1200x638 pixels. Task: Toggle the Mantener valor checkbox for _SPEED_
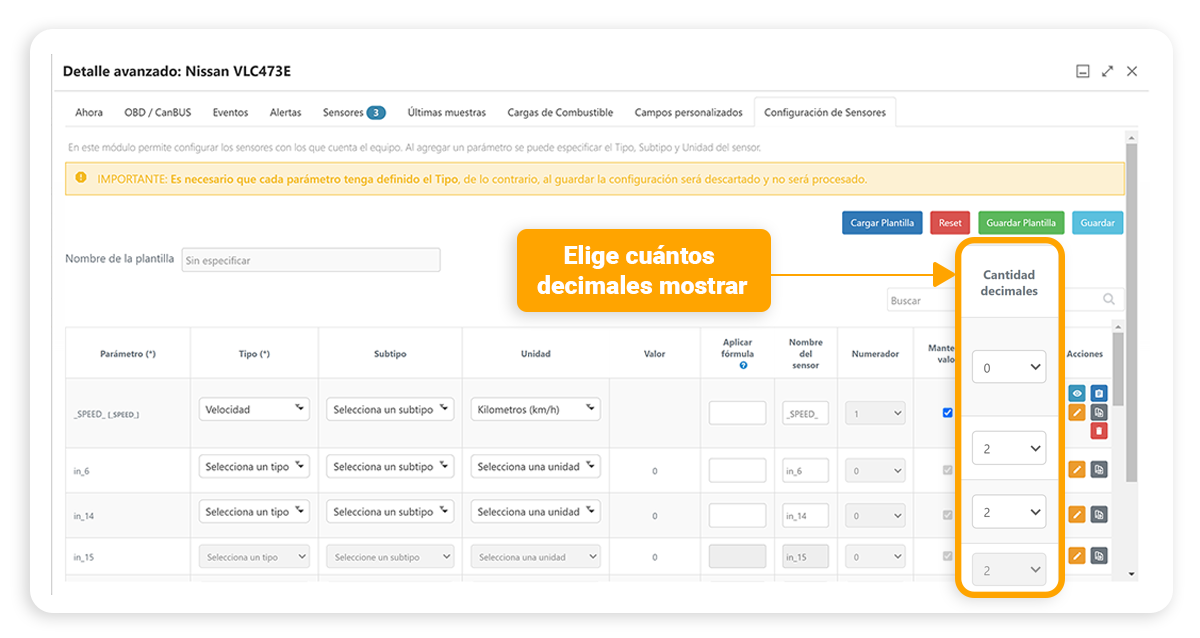[947, 412]
